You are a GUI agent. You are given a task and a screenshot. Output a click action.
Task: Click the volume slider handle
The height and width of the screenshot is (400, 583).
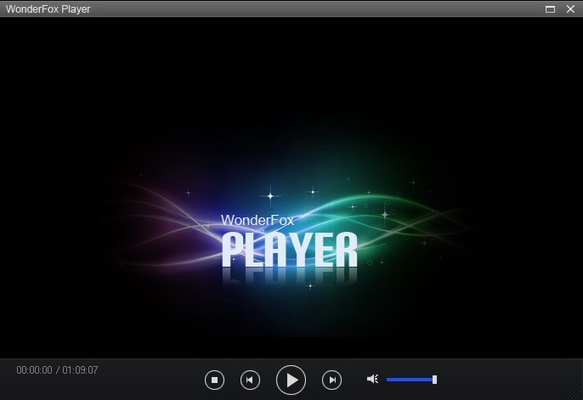[x=435, y=380]
